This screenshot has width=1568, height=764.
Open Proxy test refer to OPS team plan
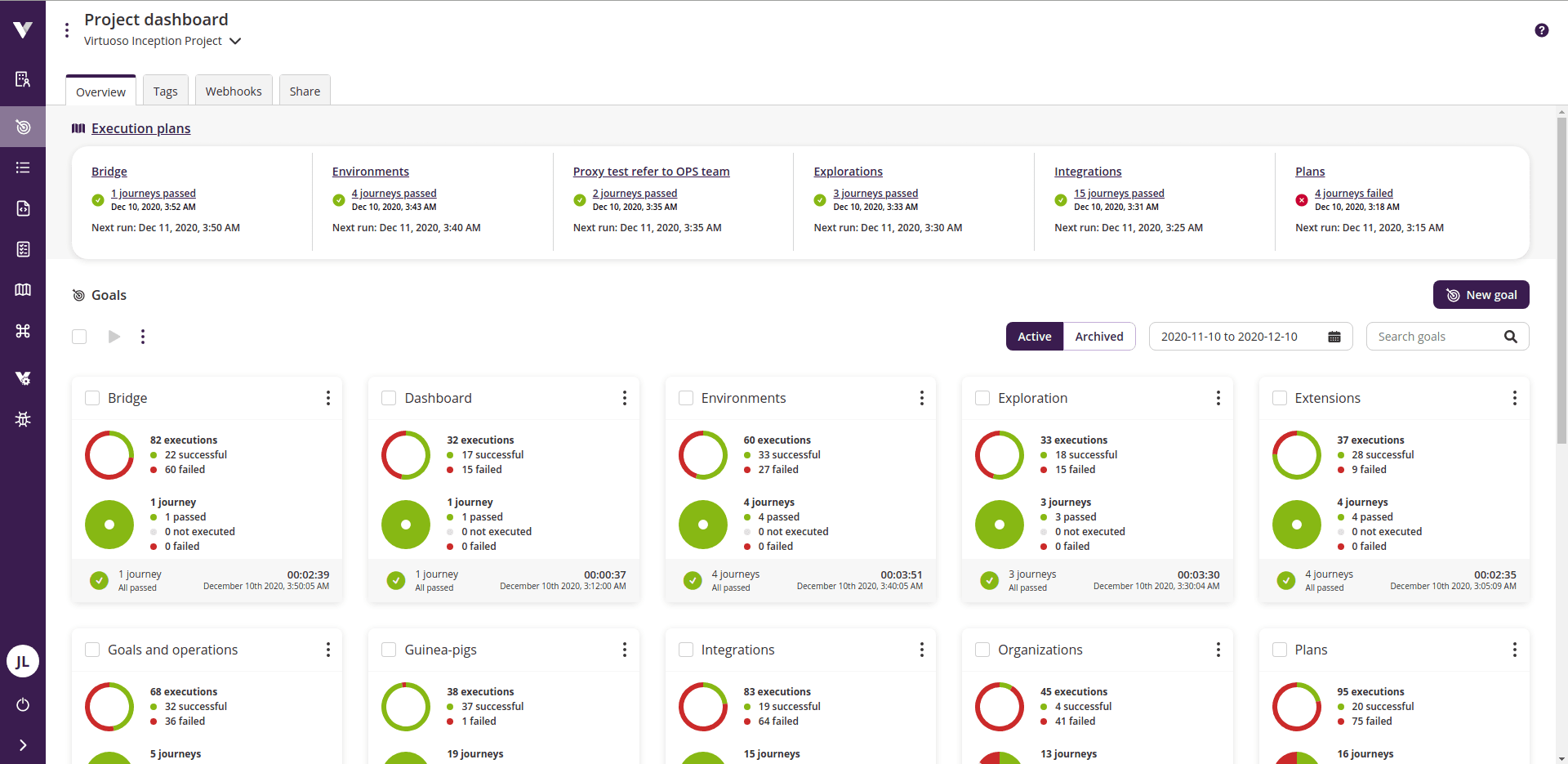click(651, 172)
